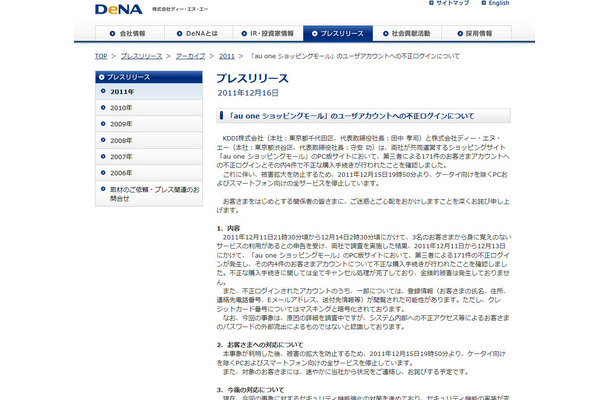
Task: Select 2007年 in the sidebar
Action: coord(149,157)
